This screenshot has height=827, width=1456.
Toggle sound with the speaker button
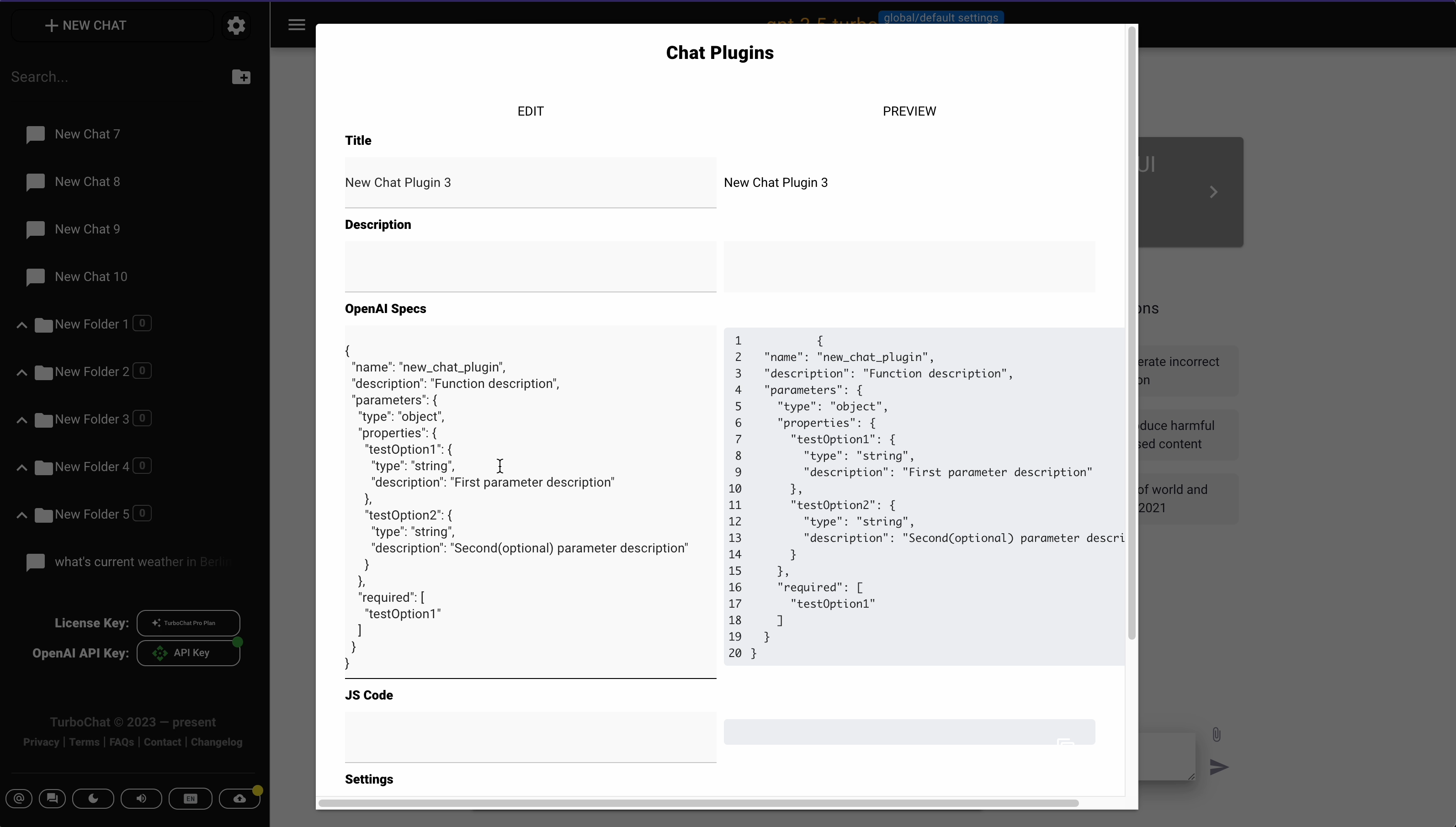[x=141, y=798]
